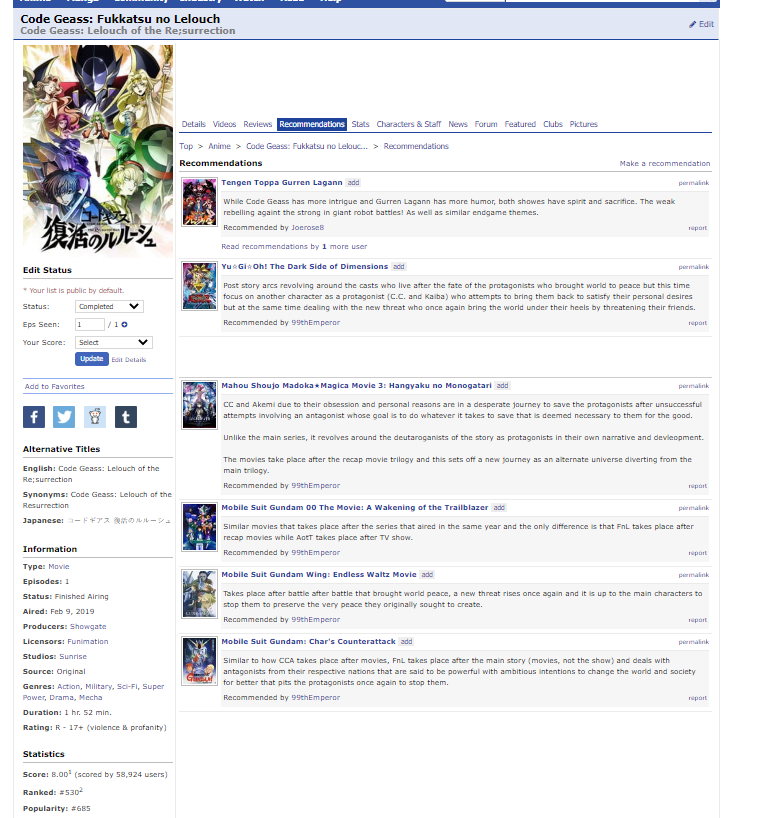Click Read recommendations by 1 more user

coord(294,246)
